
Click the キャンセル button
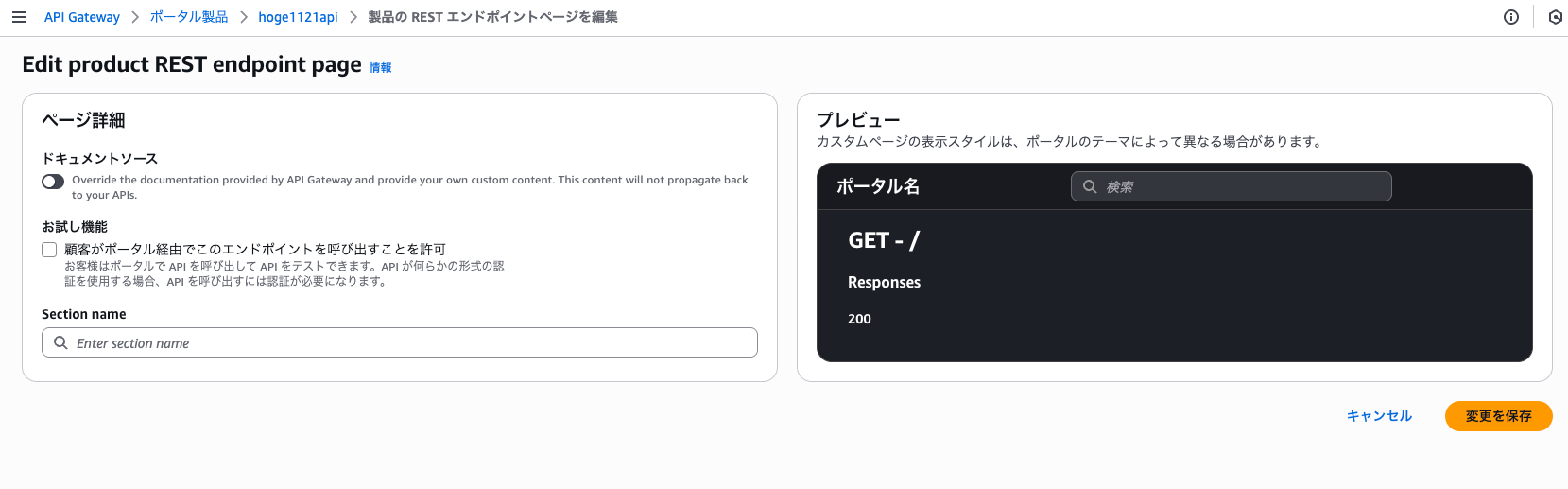pyautogui.click(x=1379, y=416)
